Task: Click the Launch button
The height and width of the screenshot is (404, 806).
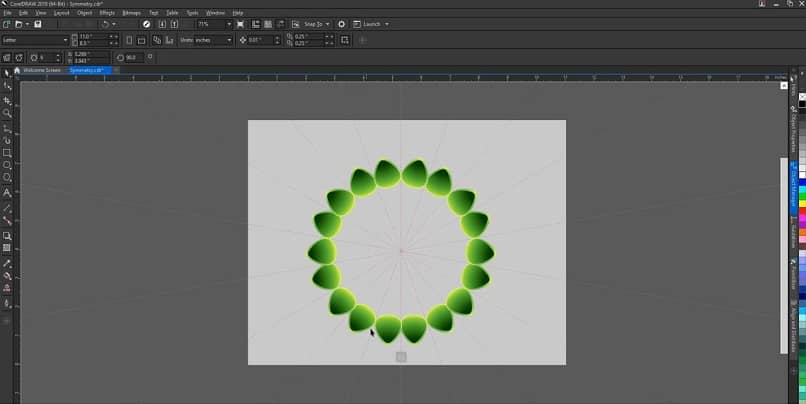Action: pyautogui.click(x=371, y=24)
